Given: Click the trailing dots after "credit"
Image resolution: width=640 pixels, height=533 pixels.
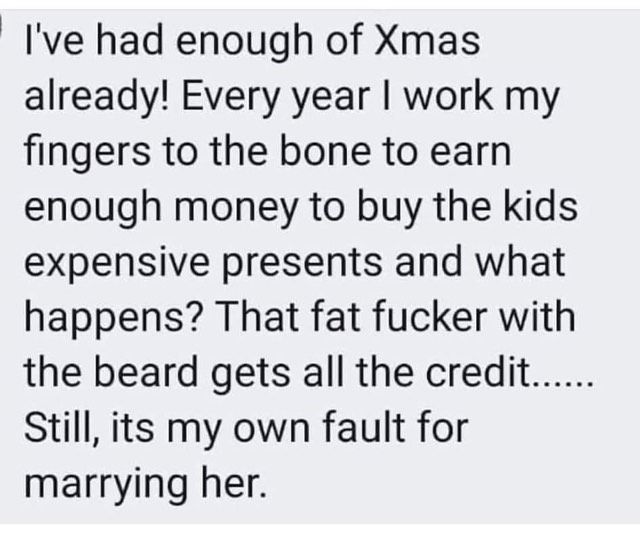Looking at the screenshot, I should coord(560,382).
